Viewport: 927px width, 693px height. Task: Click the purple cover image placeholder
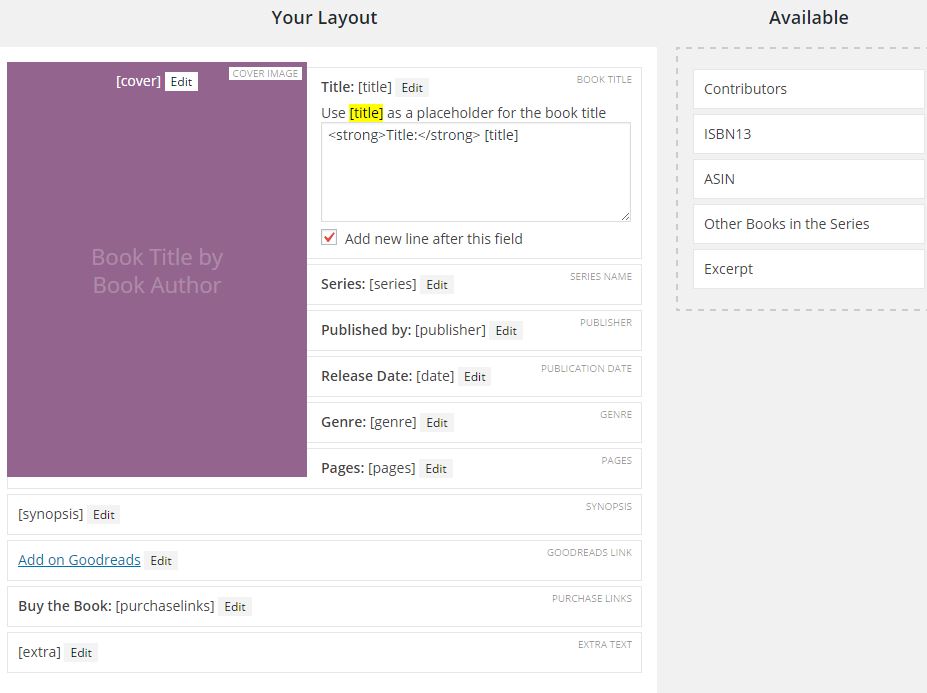point(157,270)
